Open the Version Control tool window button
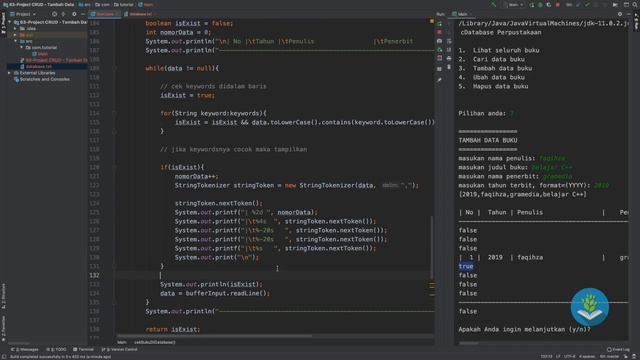Viewport: 640px width, 360px height. coord(119,349)
